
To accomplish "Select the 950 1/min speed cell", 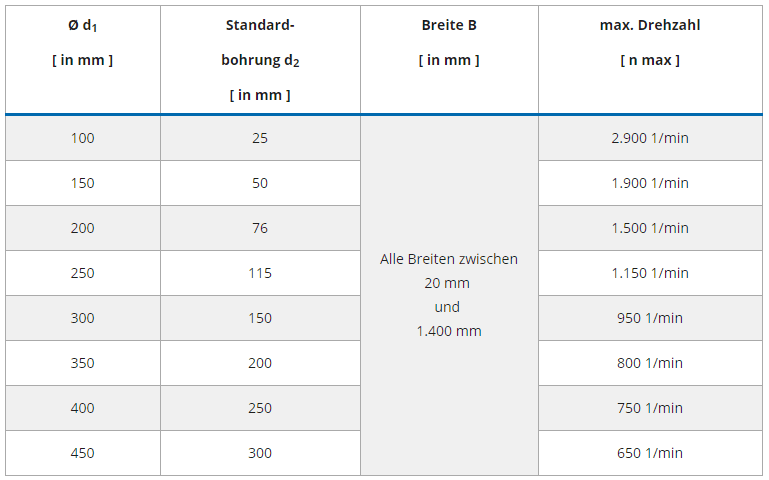I will 650,318.
